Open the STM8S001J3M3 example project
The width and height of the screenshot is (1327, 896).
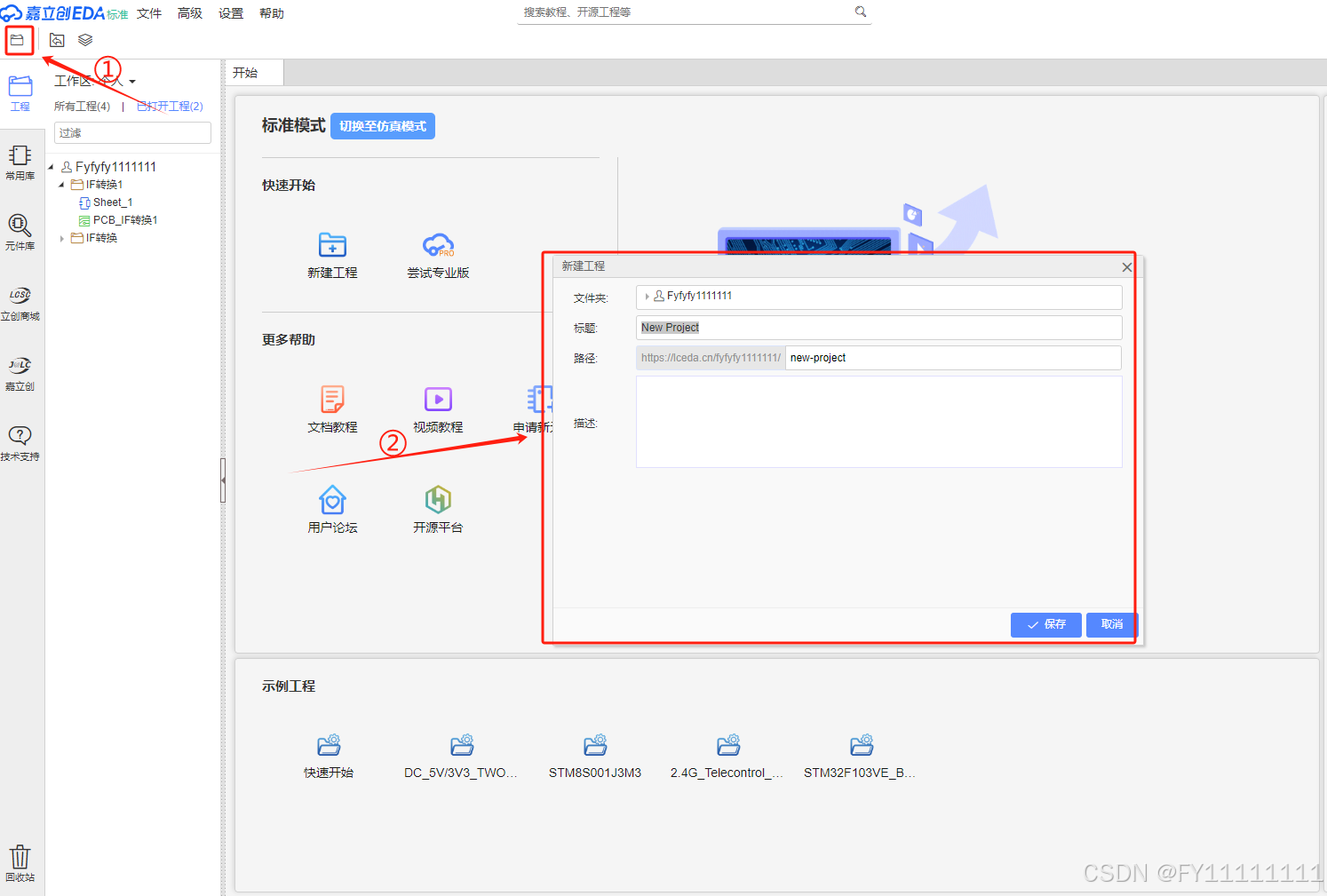tap(595, 757)
